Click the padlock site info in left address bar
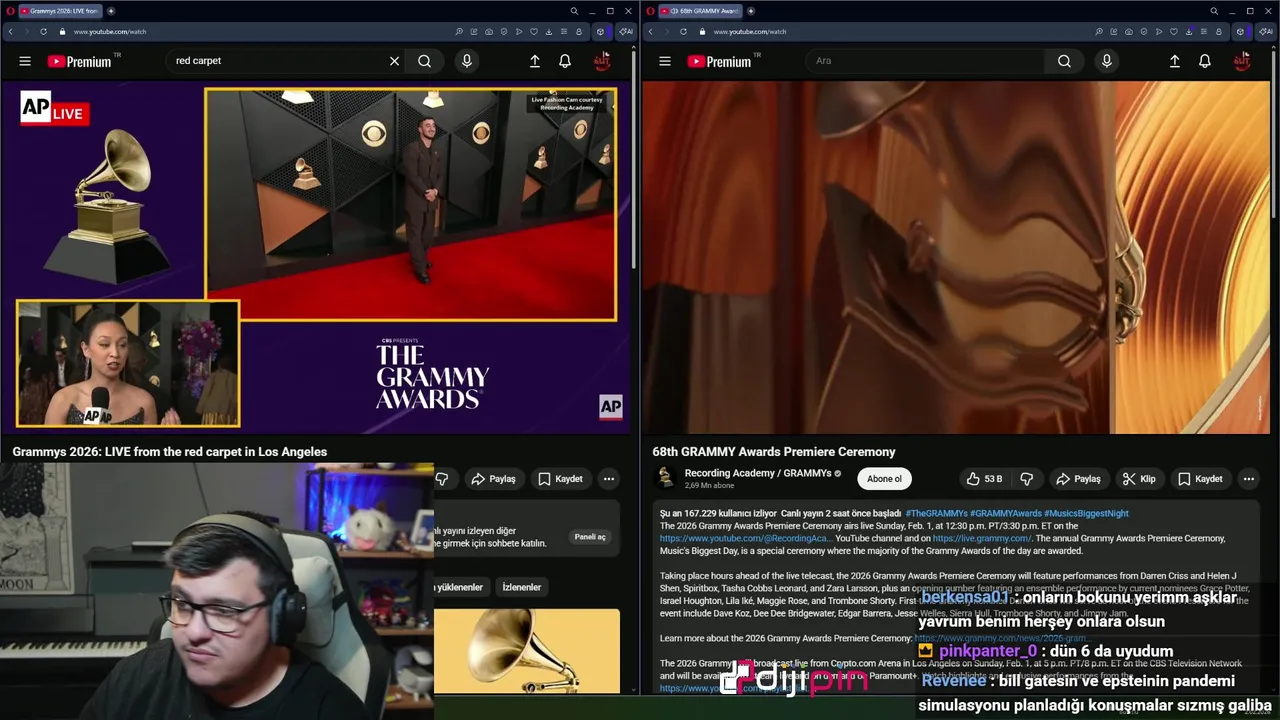The height and width of the screenshot is (720, 1280). 62,31
